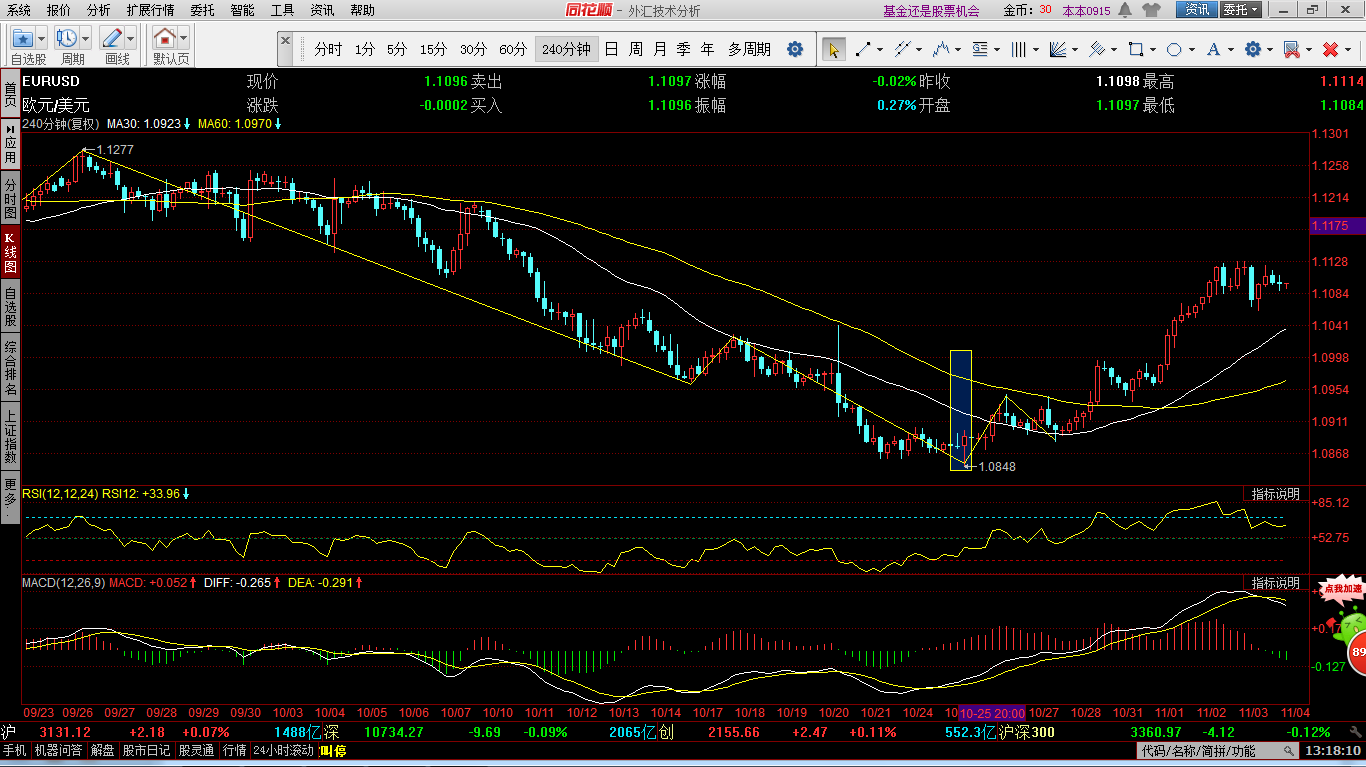Open the 系统 menu

(18, 10)
